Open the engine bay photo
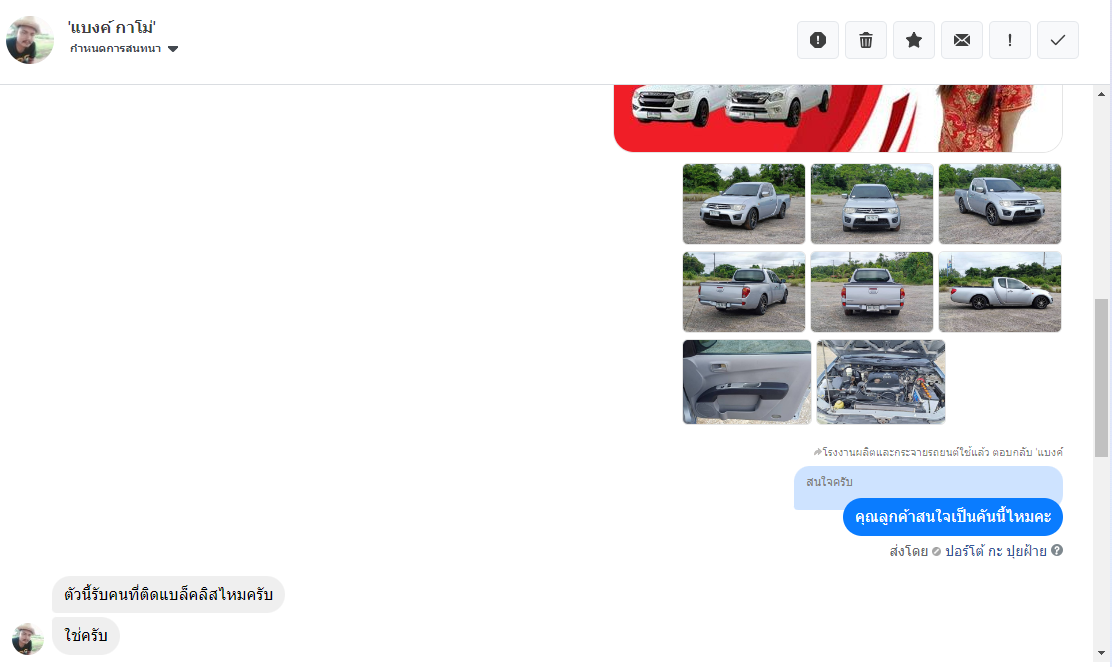The width and height of the screenshot is (1112, 667). [x=881, y=382]
